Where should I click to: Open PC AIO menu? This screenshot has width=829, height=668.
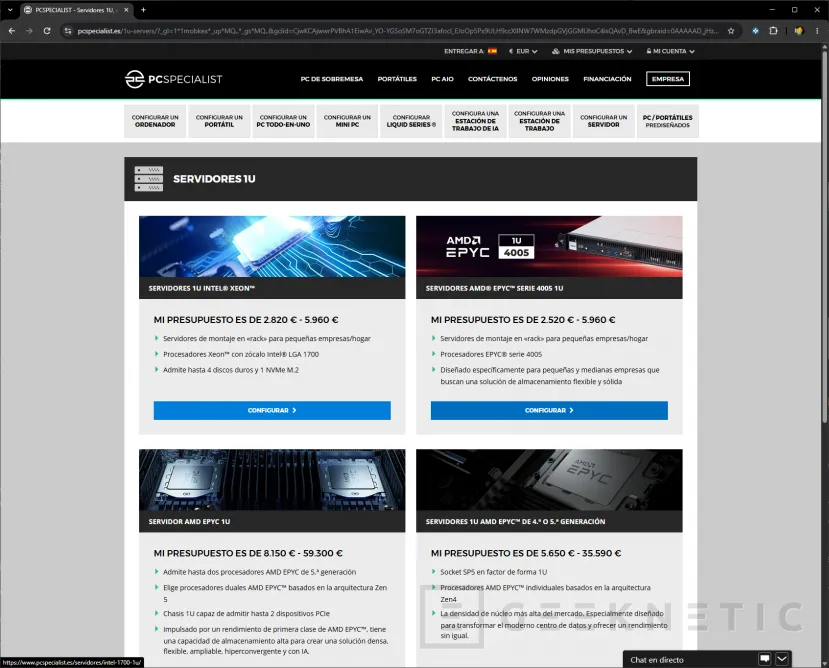pyautogui.click(x=443, y=79)
